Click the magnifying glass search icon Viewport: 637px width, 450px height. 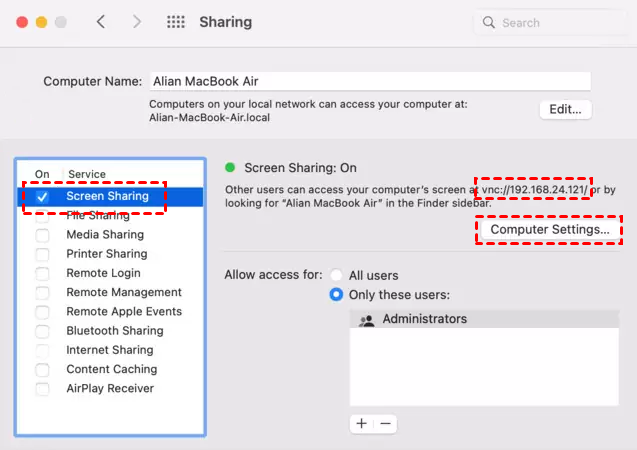(x=489, y=22)
